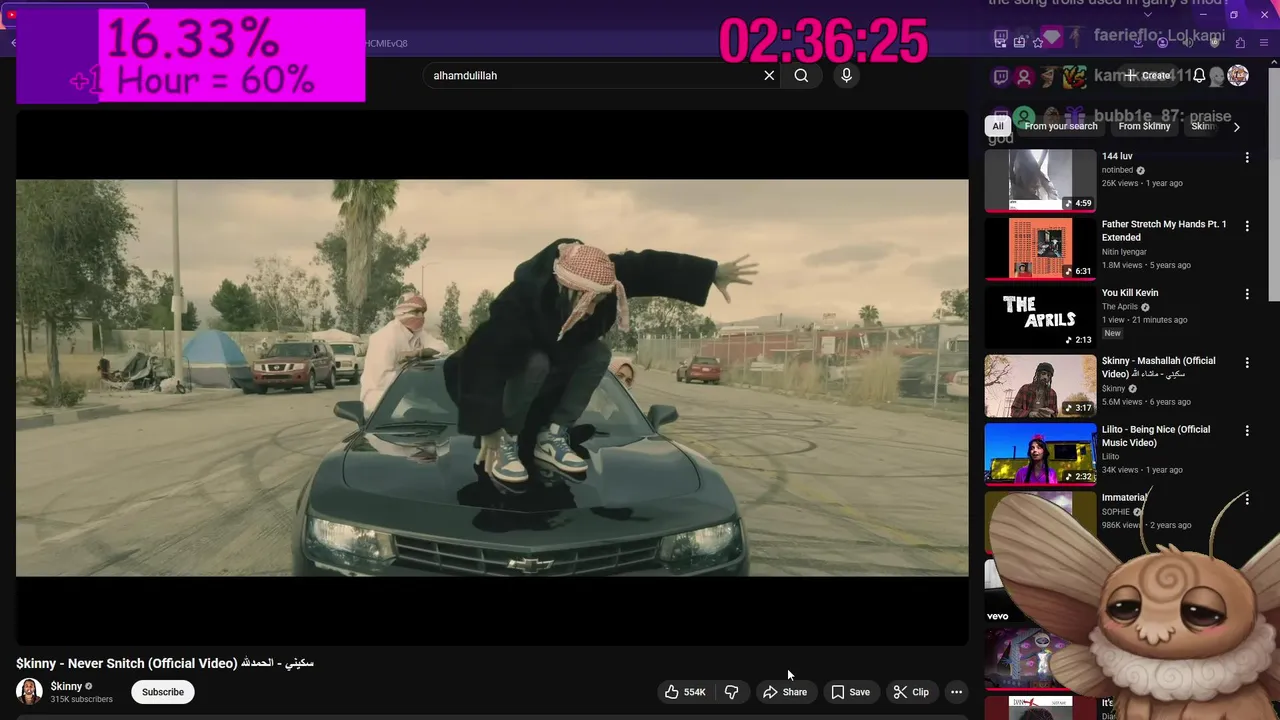Click the 554K like count
The width and height of the screenshot is (1280, 720).
pyautogui.click(x=695, y=692)
